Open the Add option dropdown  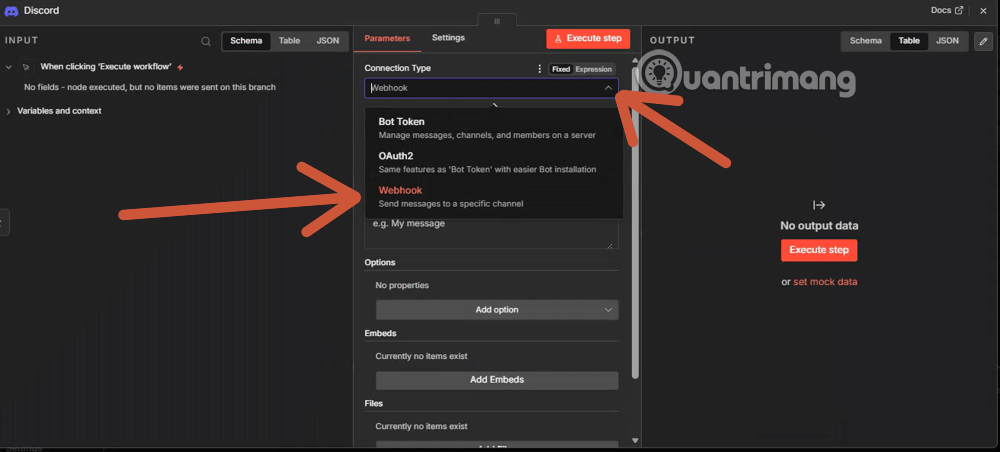point(497,310)
